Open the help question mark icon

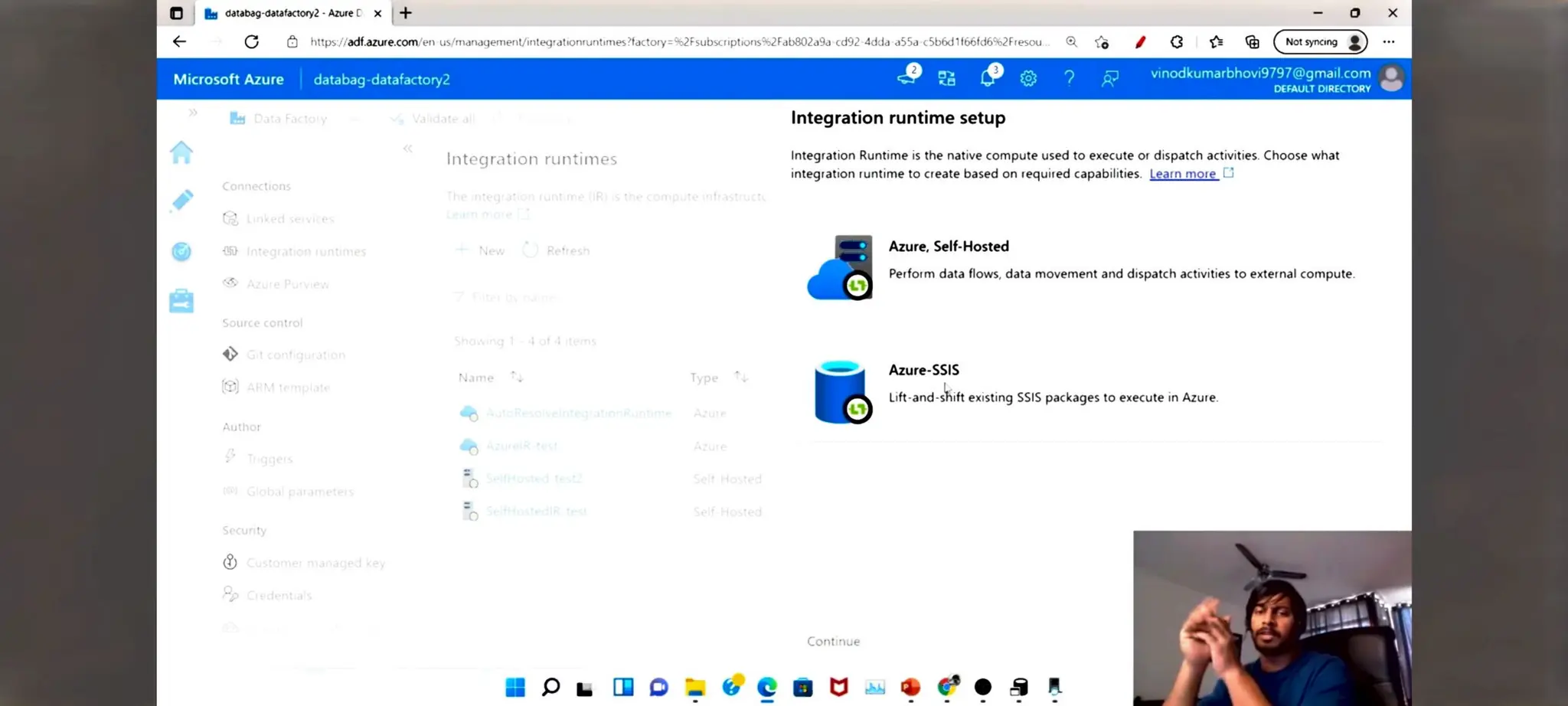click(1069, 78)
